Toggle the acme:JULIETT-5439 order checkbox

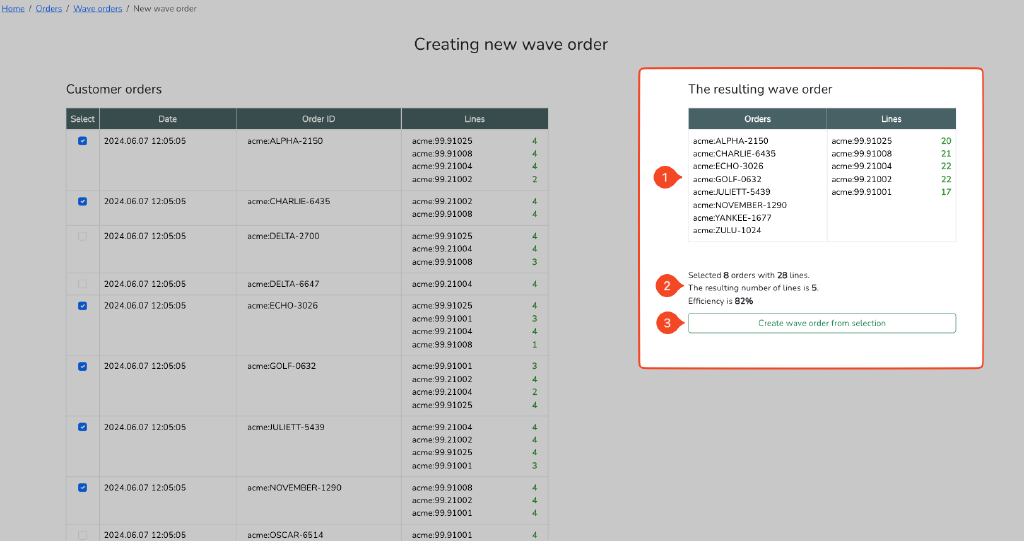[82, 427]
